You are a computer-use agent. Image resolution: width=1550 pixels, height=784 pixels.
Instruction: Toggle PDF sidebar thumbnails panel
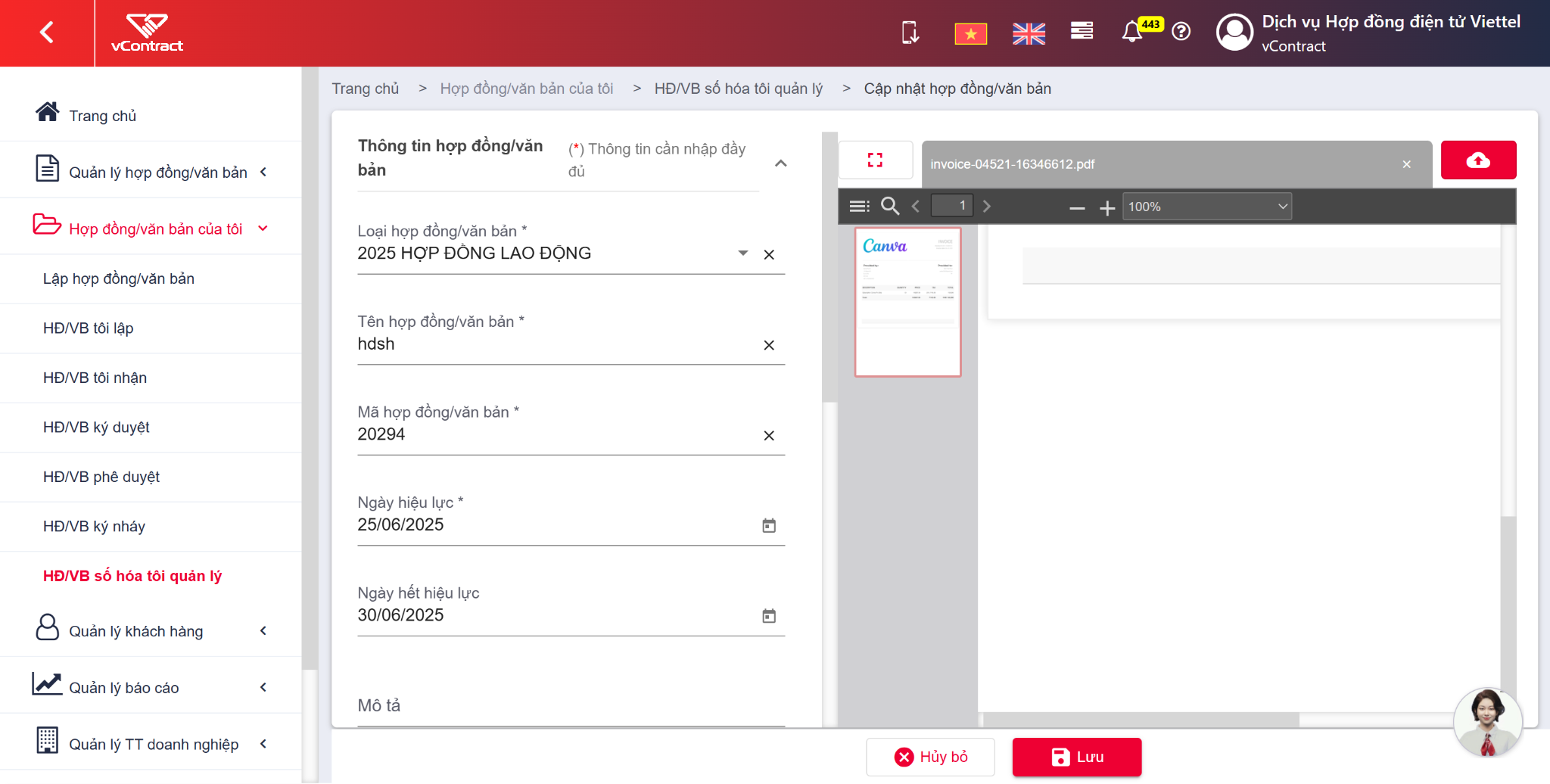pyautogui.click(x=859, y=206)
